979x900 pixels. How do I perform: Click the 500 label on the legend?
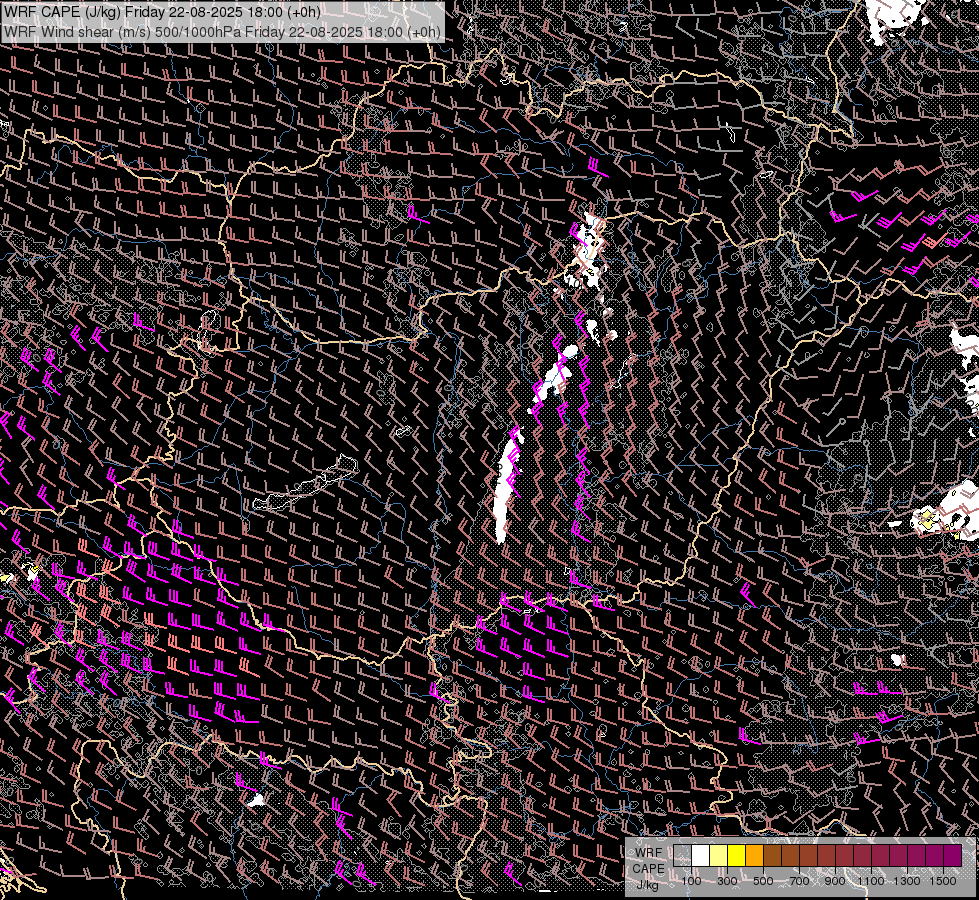[x=763, y=881]
